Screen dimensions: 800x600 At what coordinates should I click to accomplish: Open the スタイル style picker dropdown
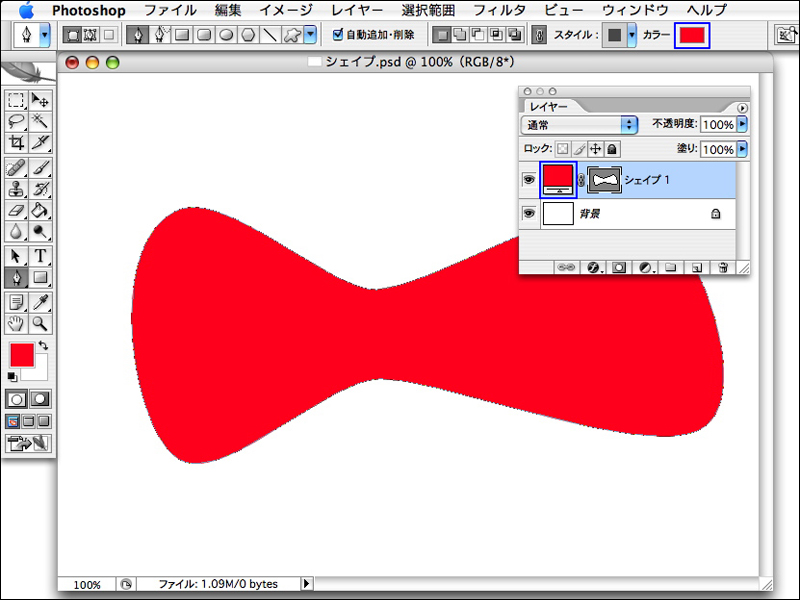(631, 35)
